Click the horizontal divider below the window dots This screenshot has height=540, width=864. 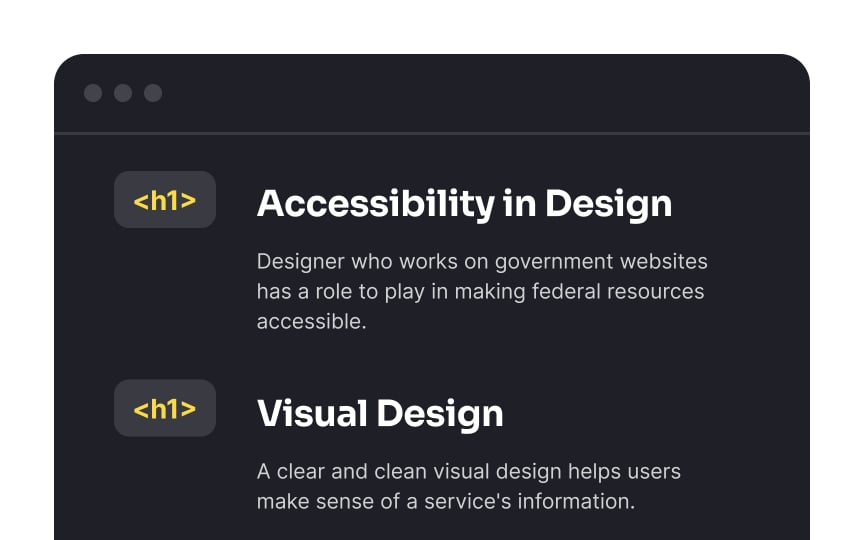tap(432, 133)
